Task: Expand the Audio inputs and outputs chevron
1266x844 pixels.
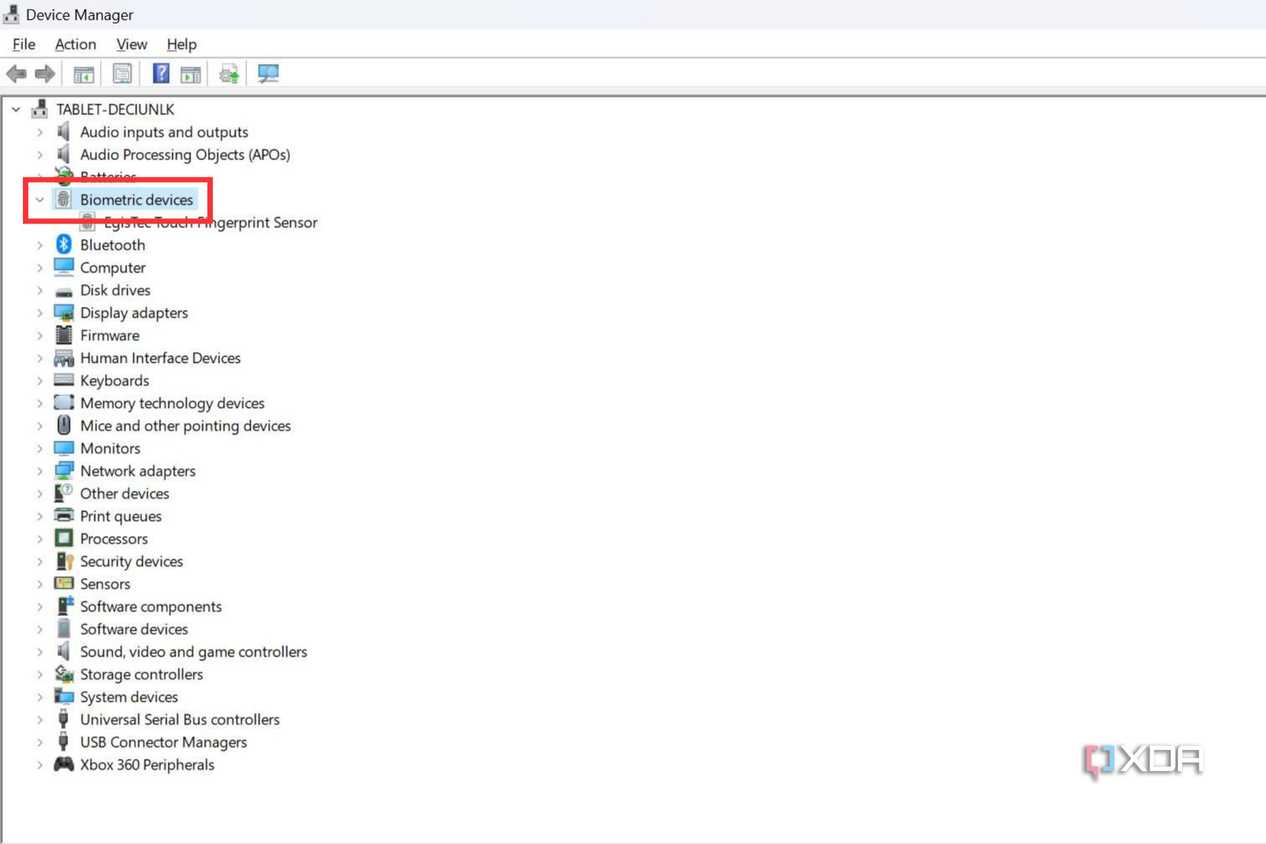Action: [x=40, y=132]
